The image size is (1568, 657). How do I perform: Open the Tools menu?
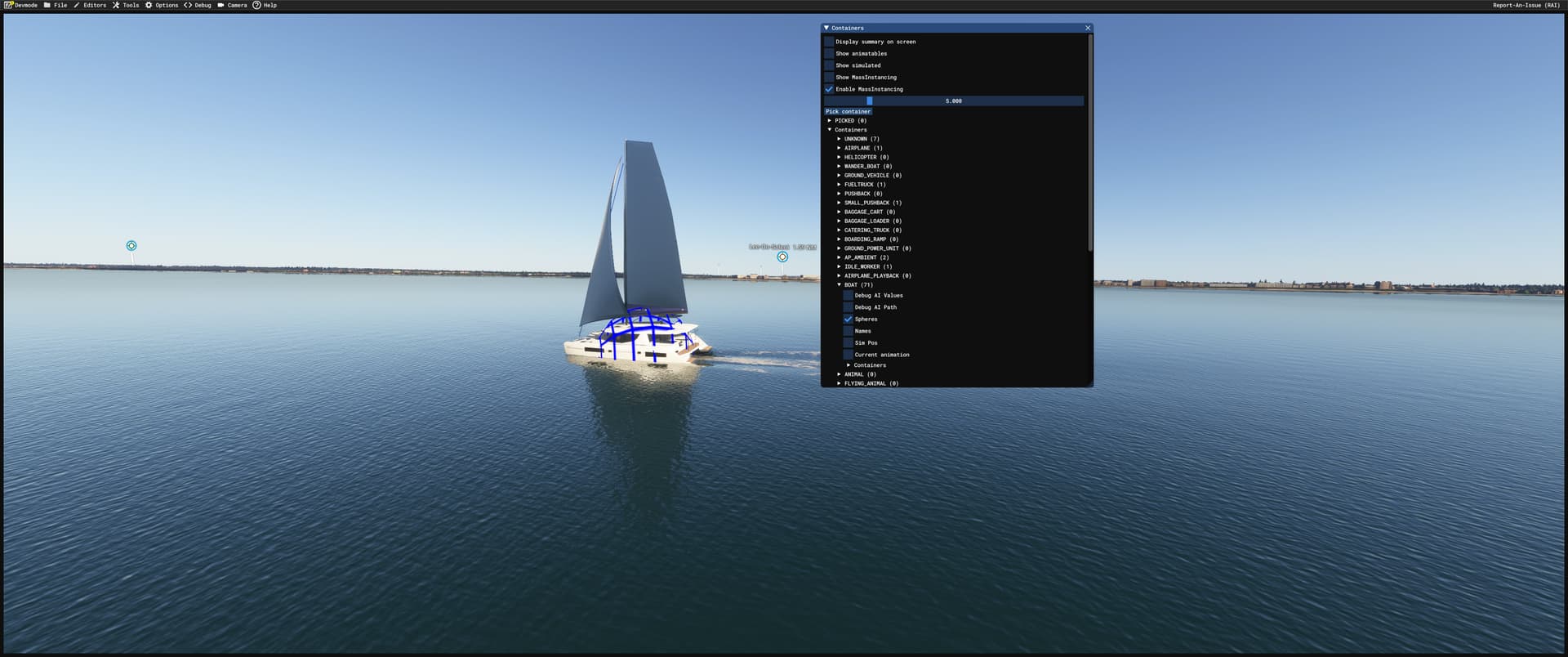point(126,5)
